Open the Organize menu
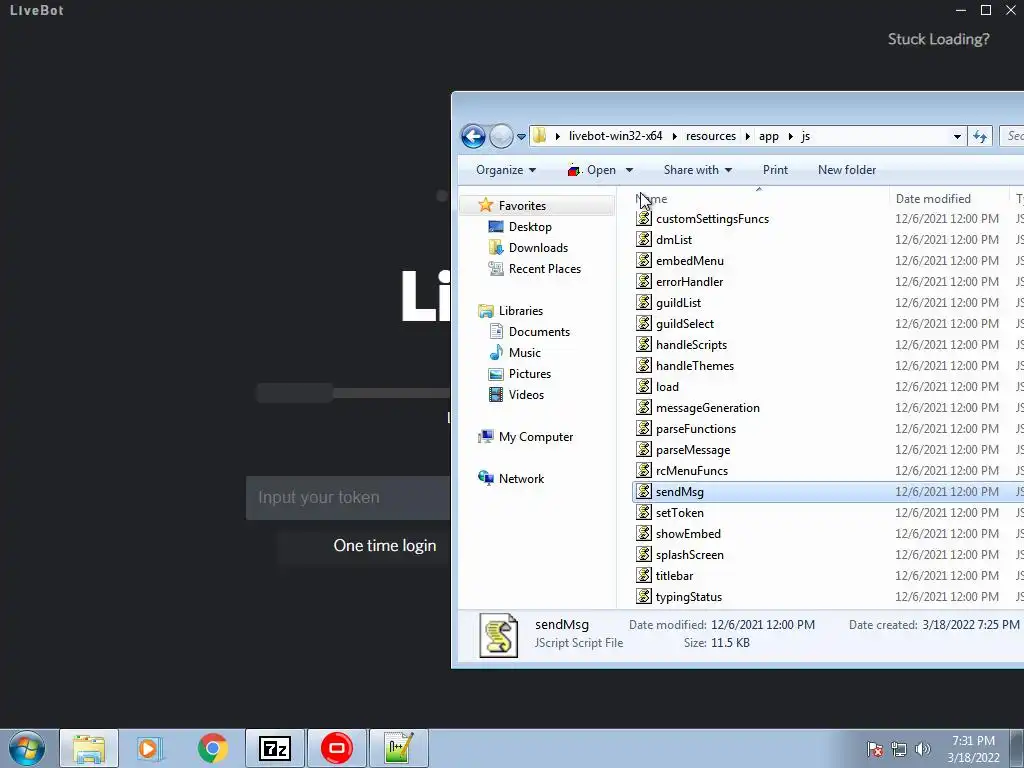This screenshot has width=1024, height=768. pyautogui.click(x=506, y=170)
